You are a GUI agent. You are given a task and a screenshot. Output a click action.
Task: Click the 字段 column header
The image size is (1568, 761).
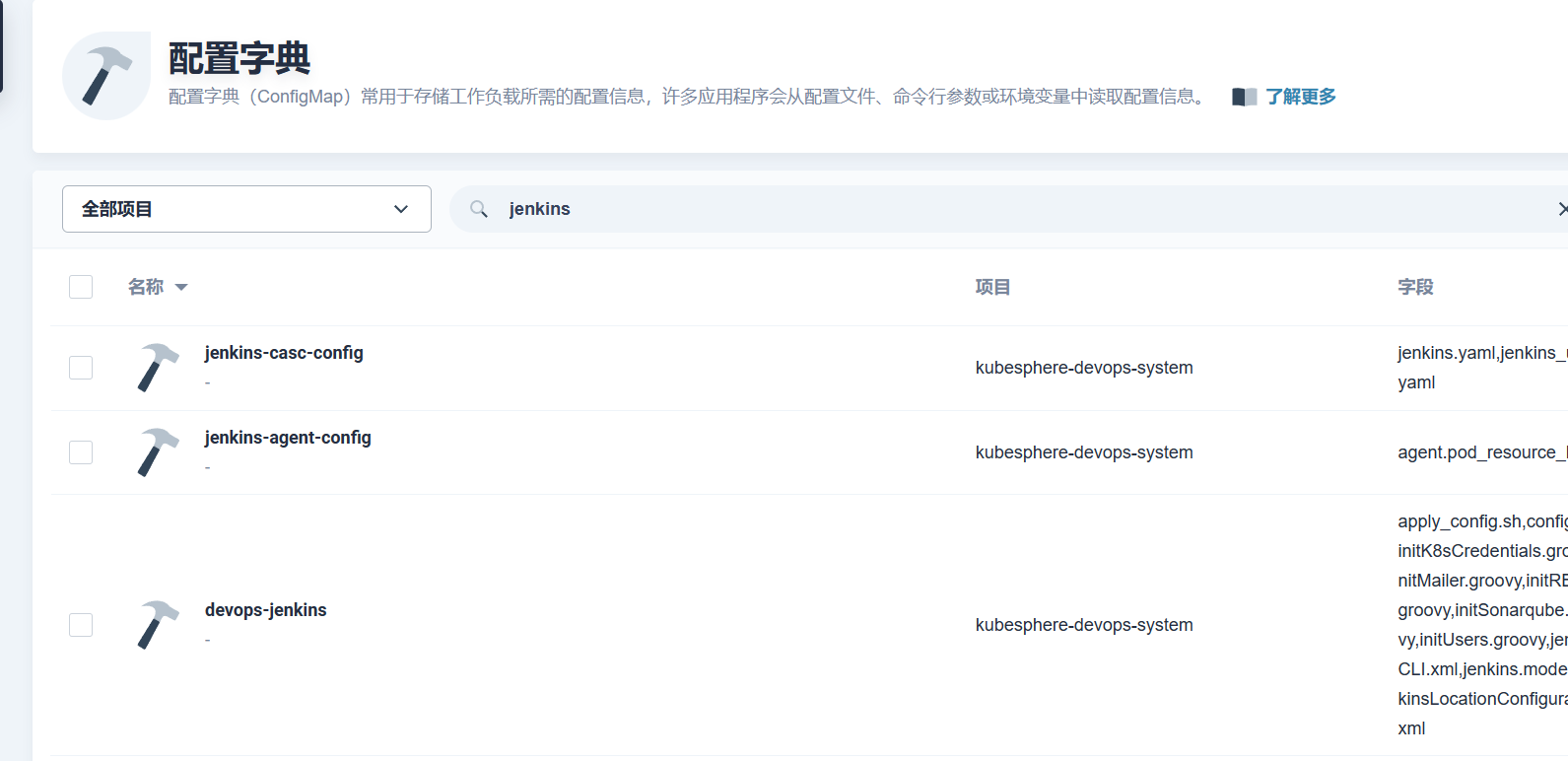[x=1415, y=287]
